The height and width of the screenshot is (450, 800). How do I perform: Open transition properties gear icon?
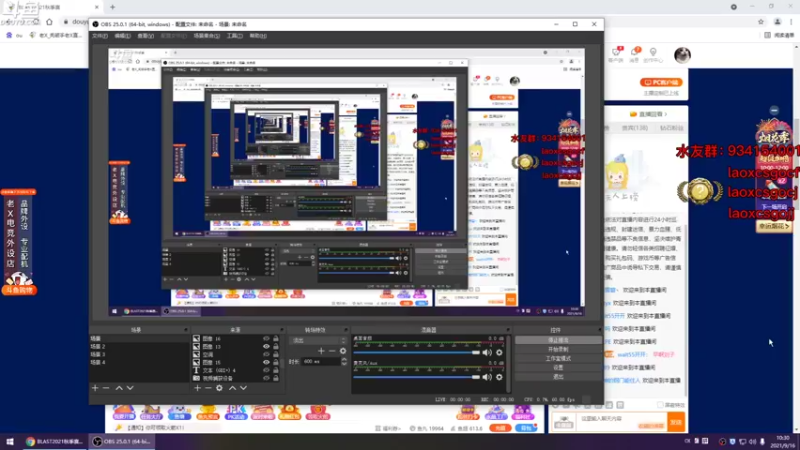pyautogui.click(x=343, y=351)
